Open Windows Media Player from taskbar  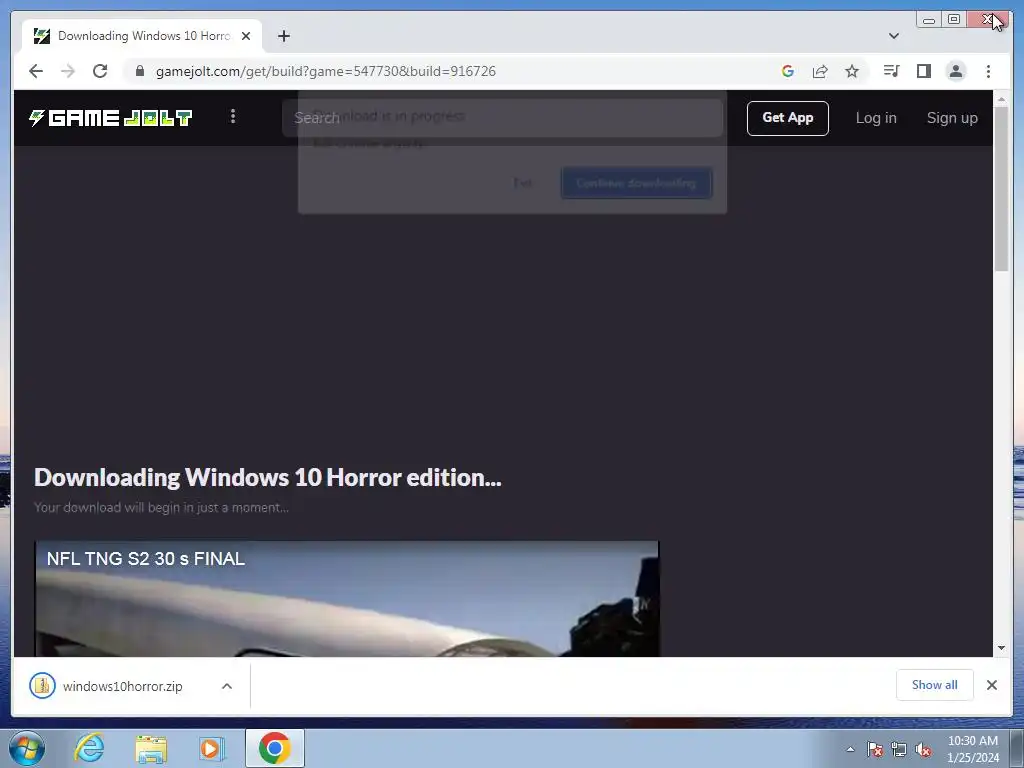click(212, 748)
